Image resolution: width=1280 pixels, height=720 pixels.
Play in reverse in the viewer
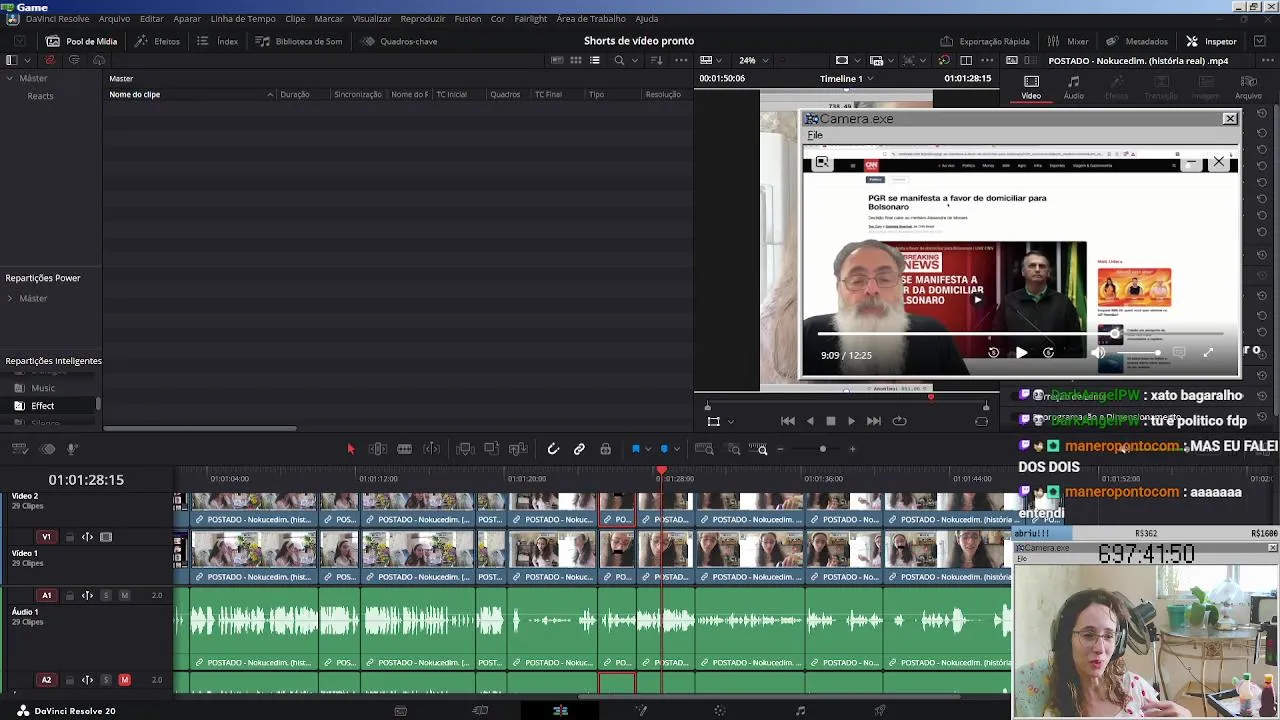click(x=809, y=421)
